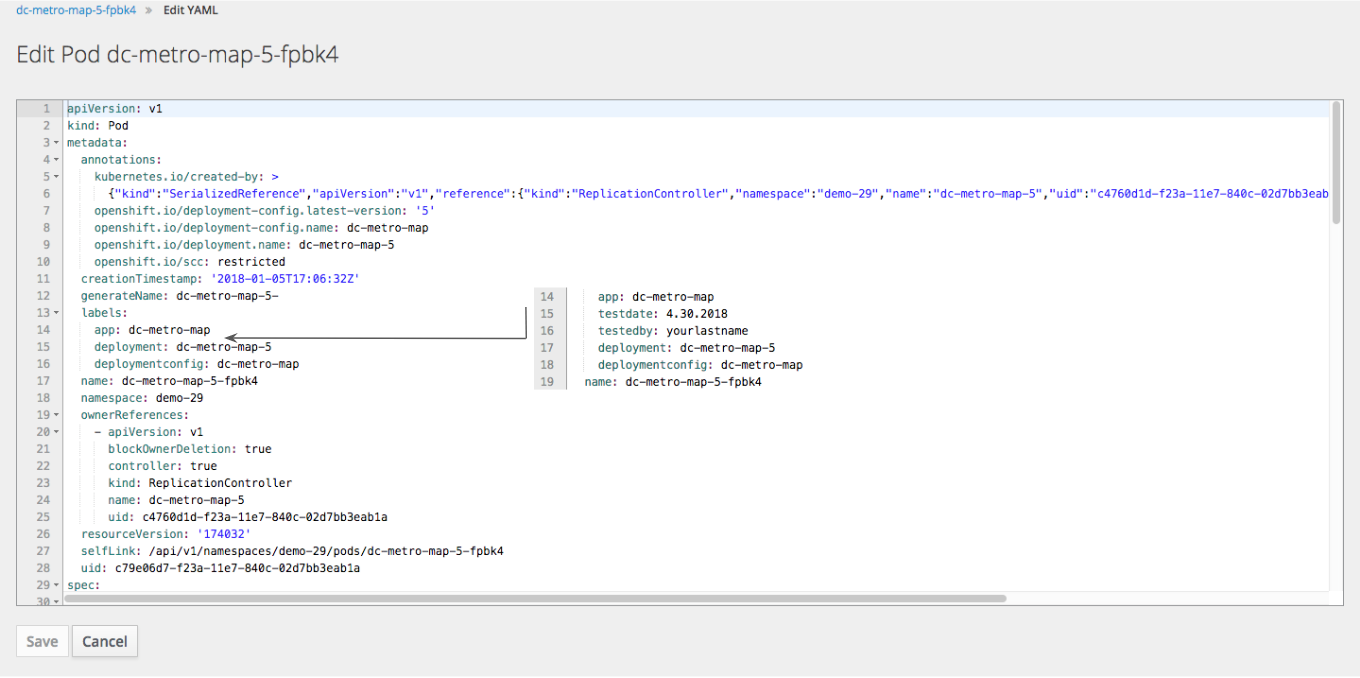Collapse the spec fold on line 29
The width and height of the screenshot is (1360, 678).
coord(56,585)
